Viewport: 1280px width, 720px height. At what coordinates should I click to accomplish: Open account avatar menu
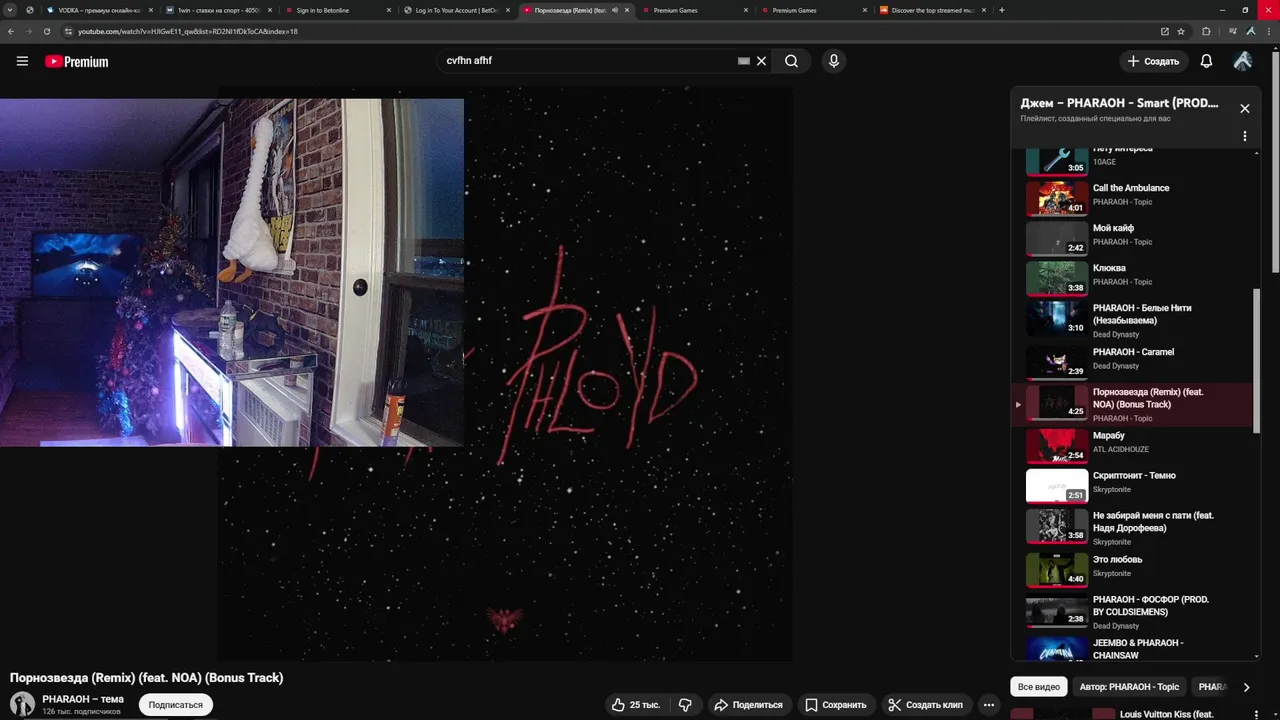click(1243, 61)
